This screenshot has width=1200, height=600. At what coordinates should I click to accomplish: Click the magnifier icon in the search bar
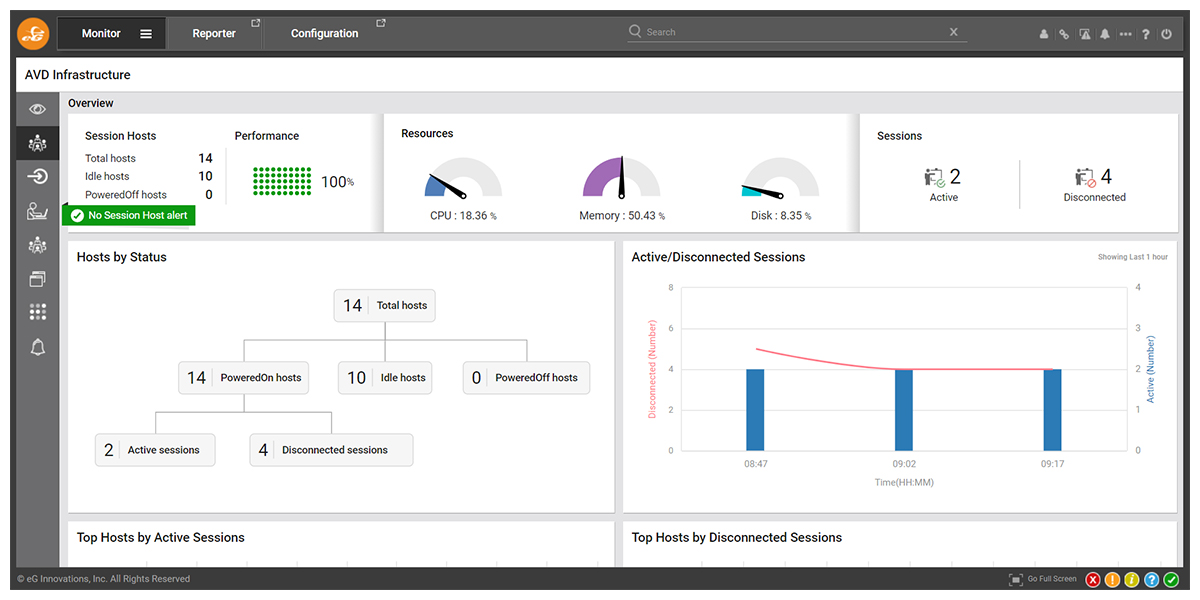coord(635,32)
